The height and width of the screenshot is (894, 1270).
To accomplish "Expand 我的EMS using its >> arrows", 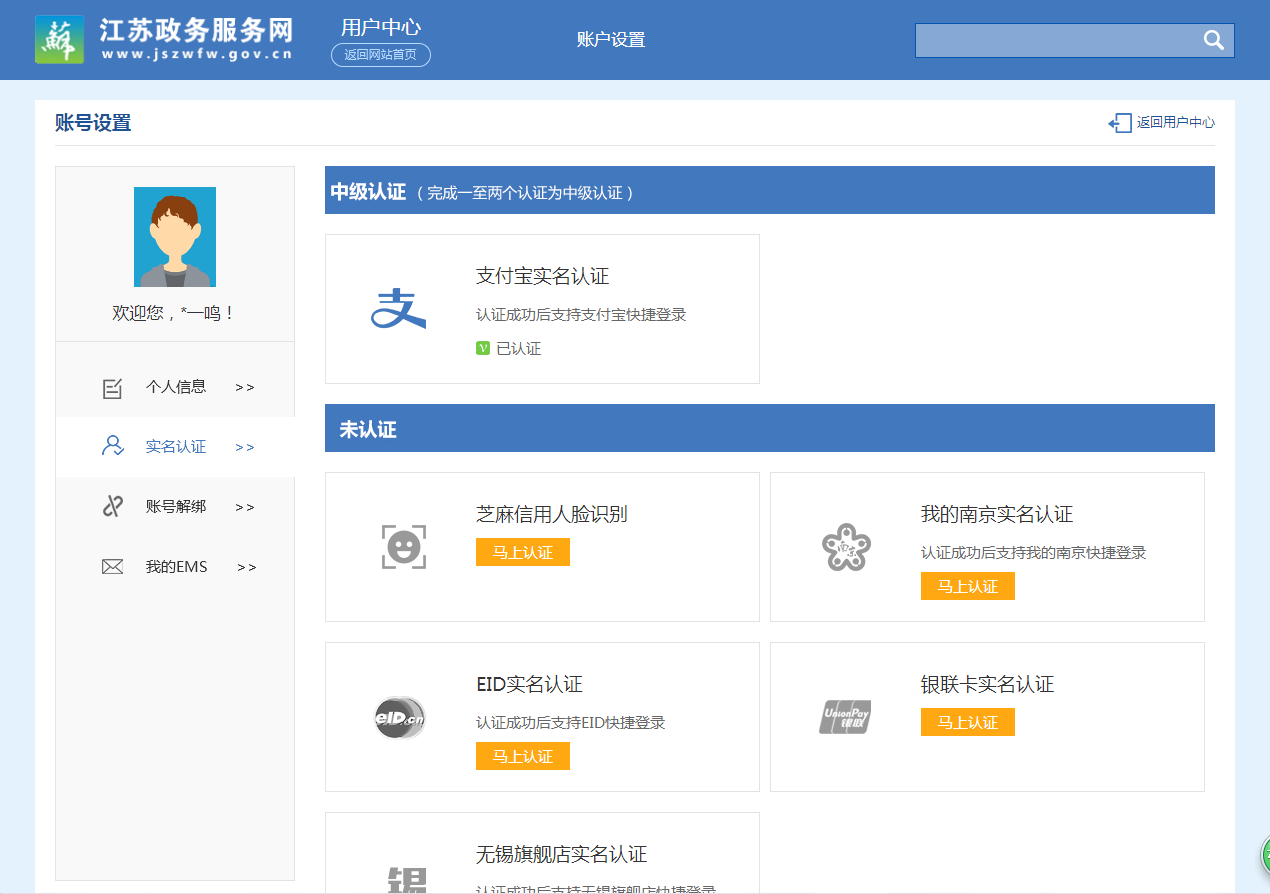I will [x=246, y=567].
